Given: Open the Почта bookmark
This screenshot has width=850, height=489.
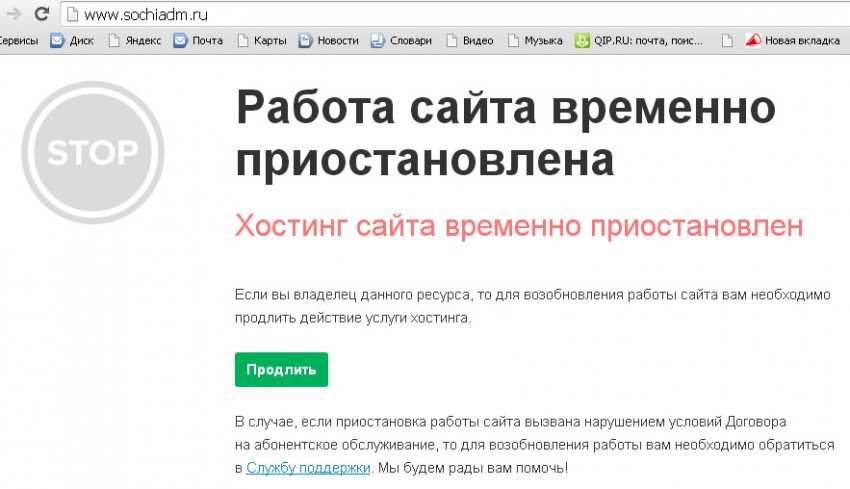Looking at the screenshot, I should coord(198,41).
